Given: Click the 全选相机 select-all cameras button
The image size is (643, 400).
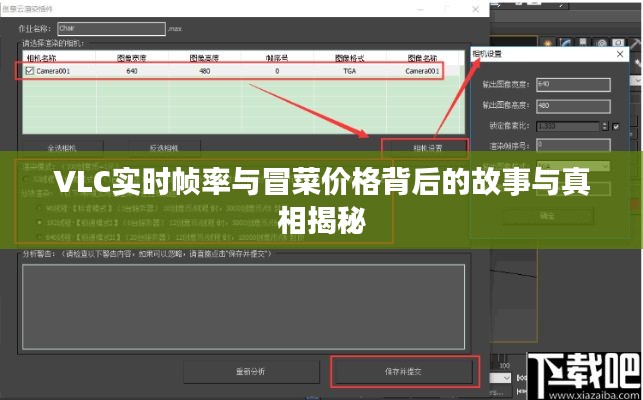Looking at the screenshot, I should 62,147.
